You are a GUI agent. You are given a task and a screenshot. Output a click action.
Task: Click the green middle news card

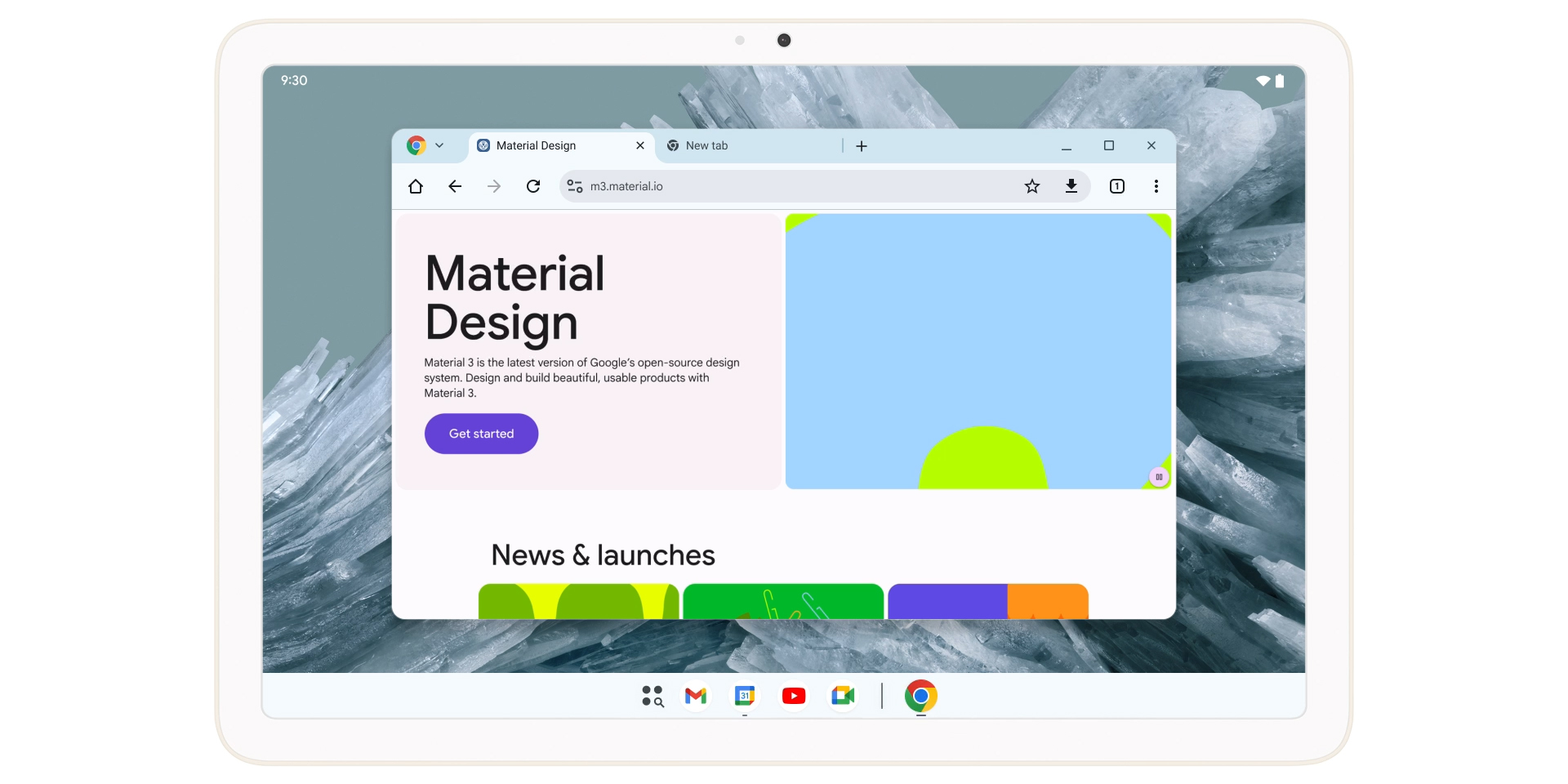[x=783, y=601]
